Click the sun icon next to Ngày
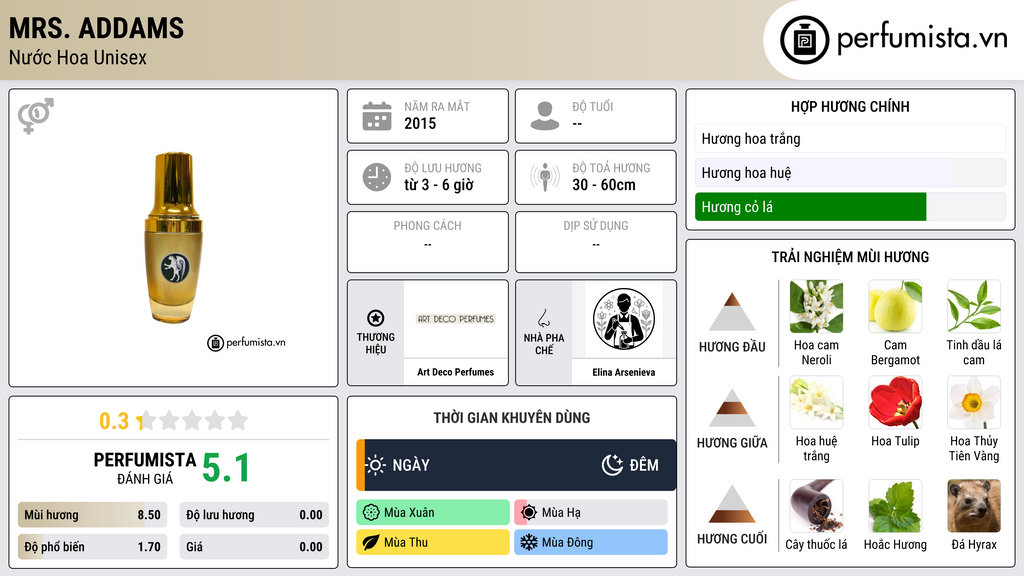The width and height of the screenshot is (1024, 576). pyautogui.click(x=376, y=465)
